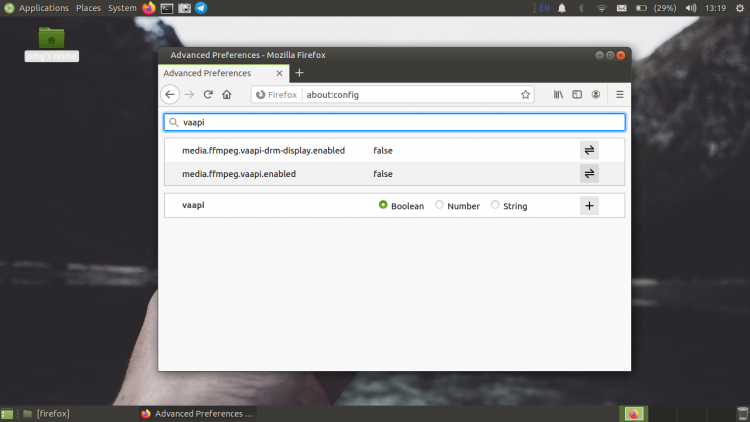Launch Firefox from the top panel

[149, 8]
